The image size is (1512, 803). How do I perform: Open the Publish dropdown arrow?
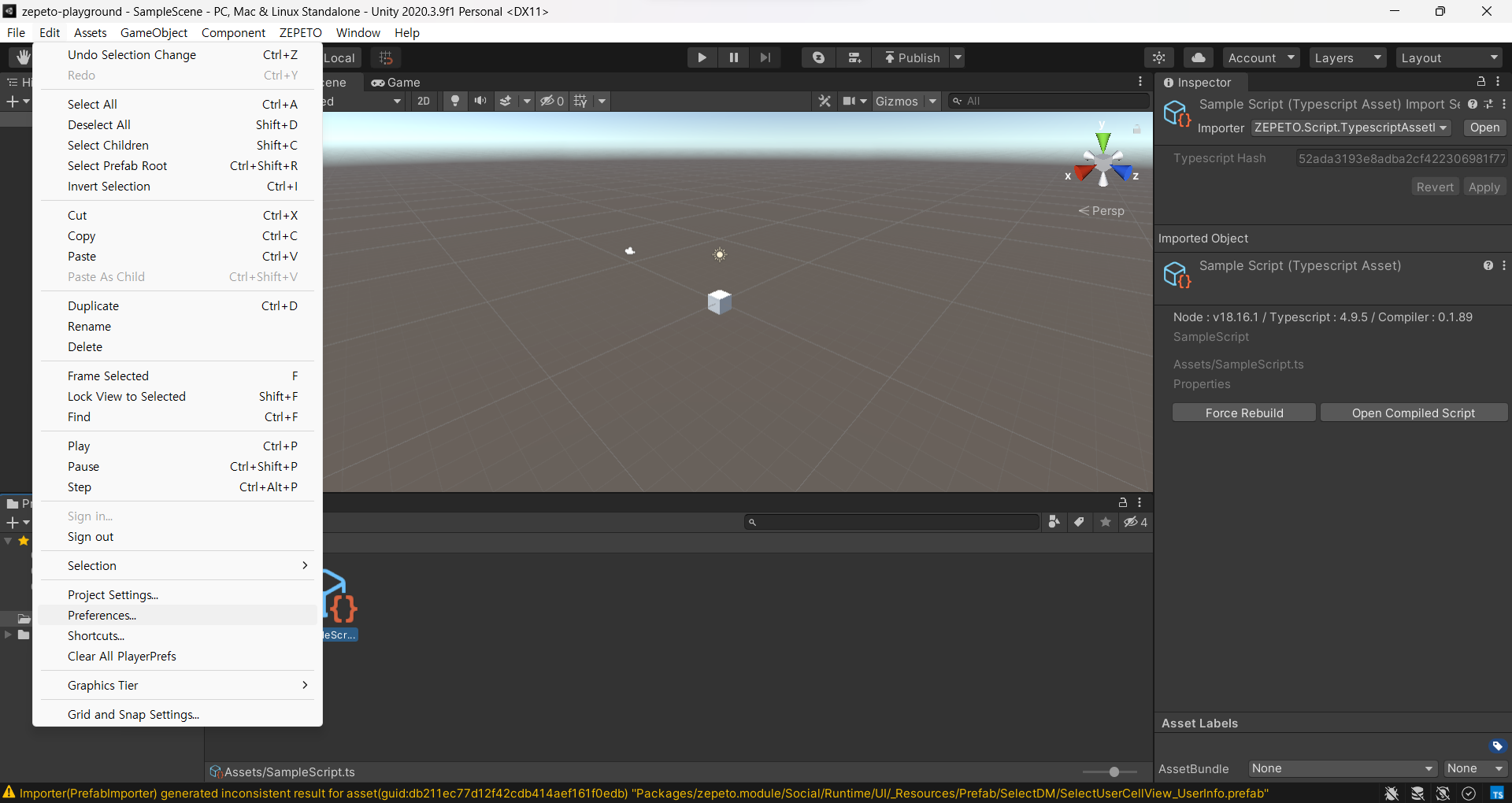click(958, 57)
